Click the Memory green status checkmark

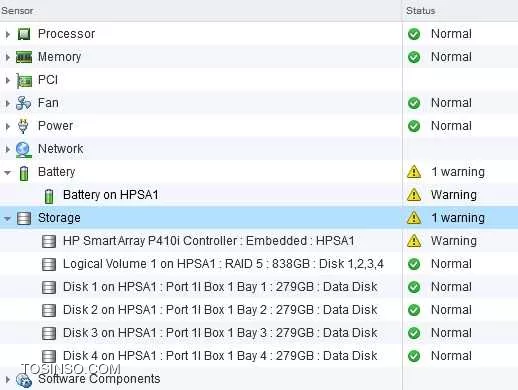tap(414, 57)
